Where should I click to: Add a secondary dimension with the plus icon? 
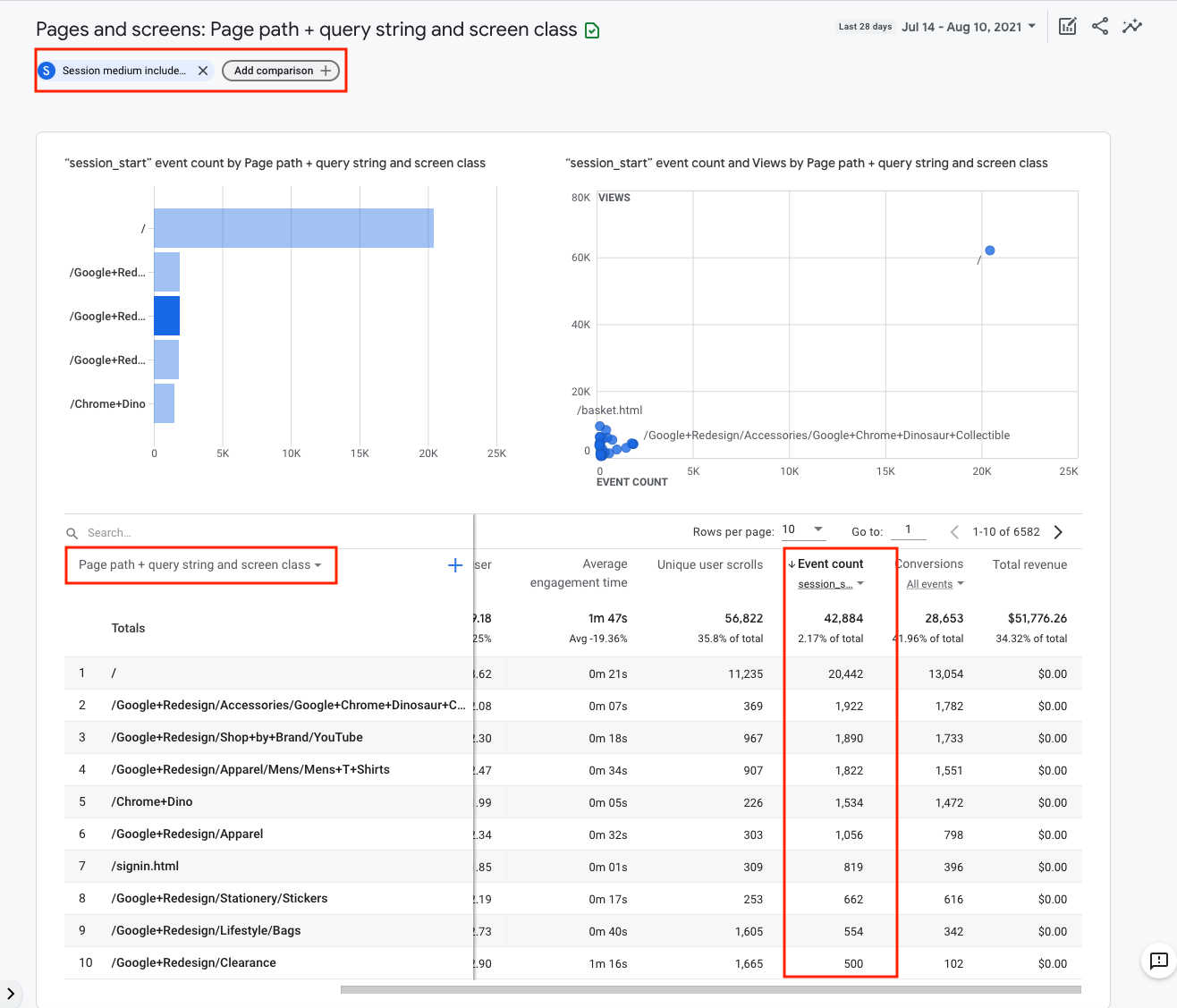(454, 564)
